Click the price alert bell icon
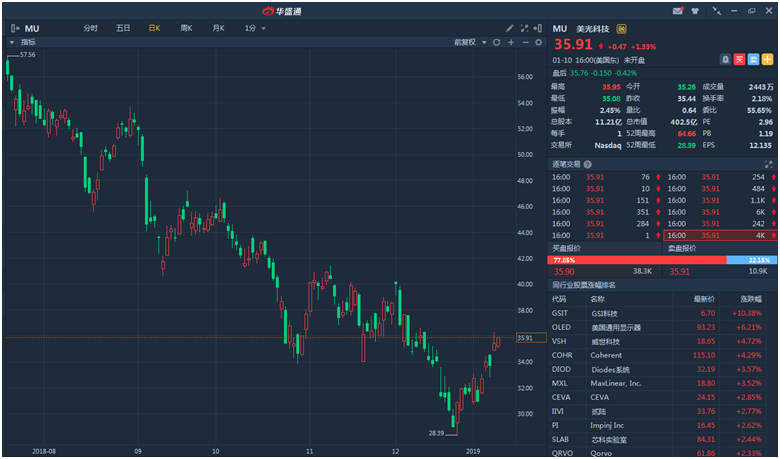Image resolution: width=780 pixels, height=459 pixels. pos(725,59)
